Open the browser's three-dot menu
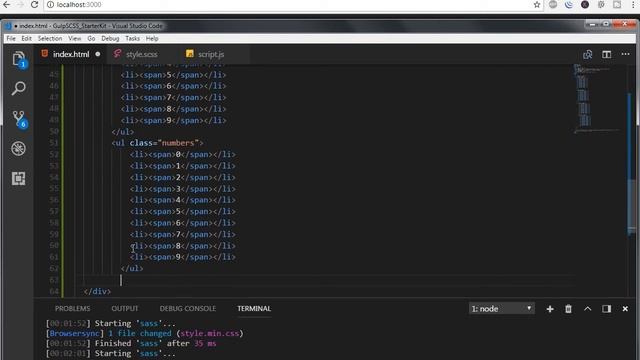This screenshot has width=640, height=360. pyautogui.click(x=633, y=4)
